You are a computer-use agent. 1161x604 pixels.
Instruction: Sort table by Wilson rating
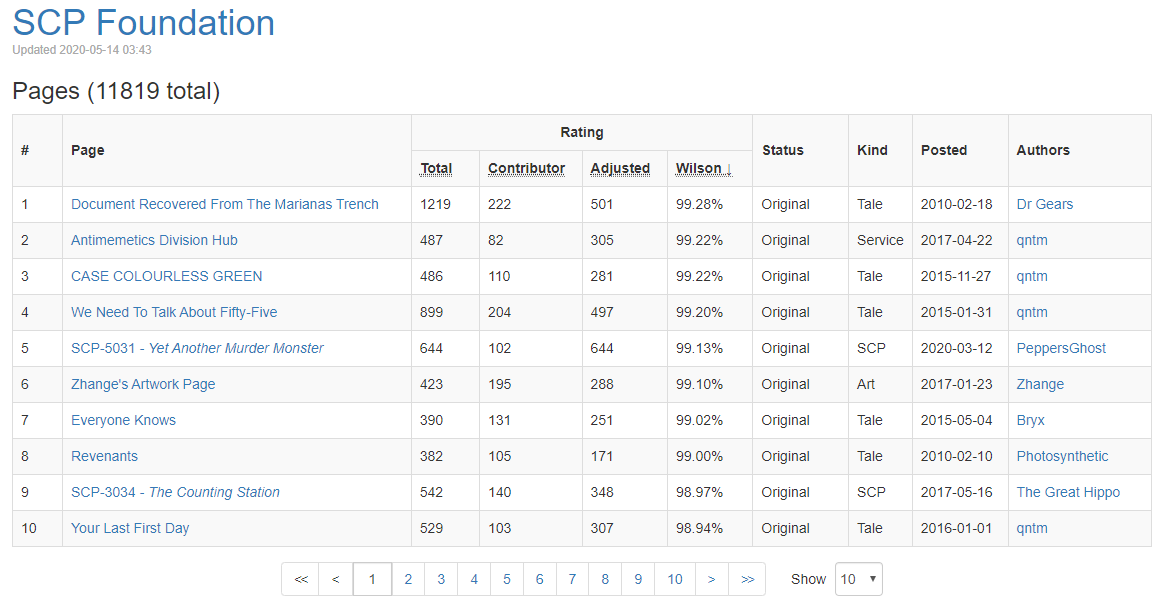(703, 169)
